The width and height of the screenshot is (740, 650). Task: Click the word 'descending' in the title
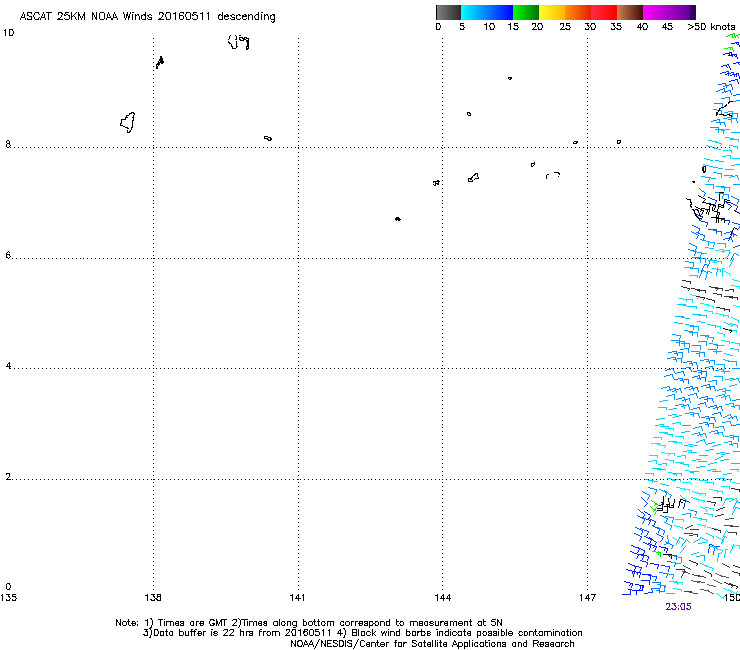click(x=246, y=17)
